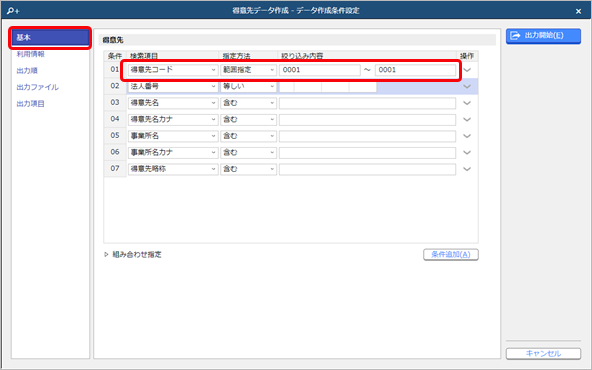Close the data creation dialog

(x=578, y=11)
